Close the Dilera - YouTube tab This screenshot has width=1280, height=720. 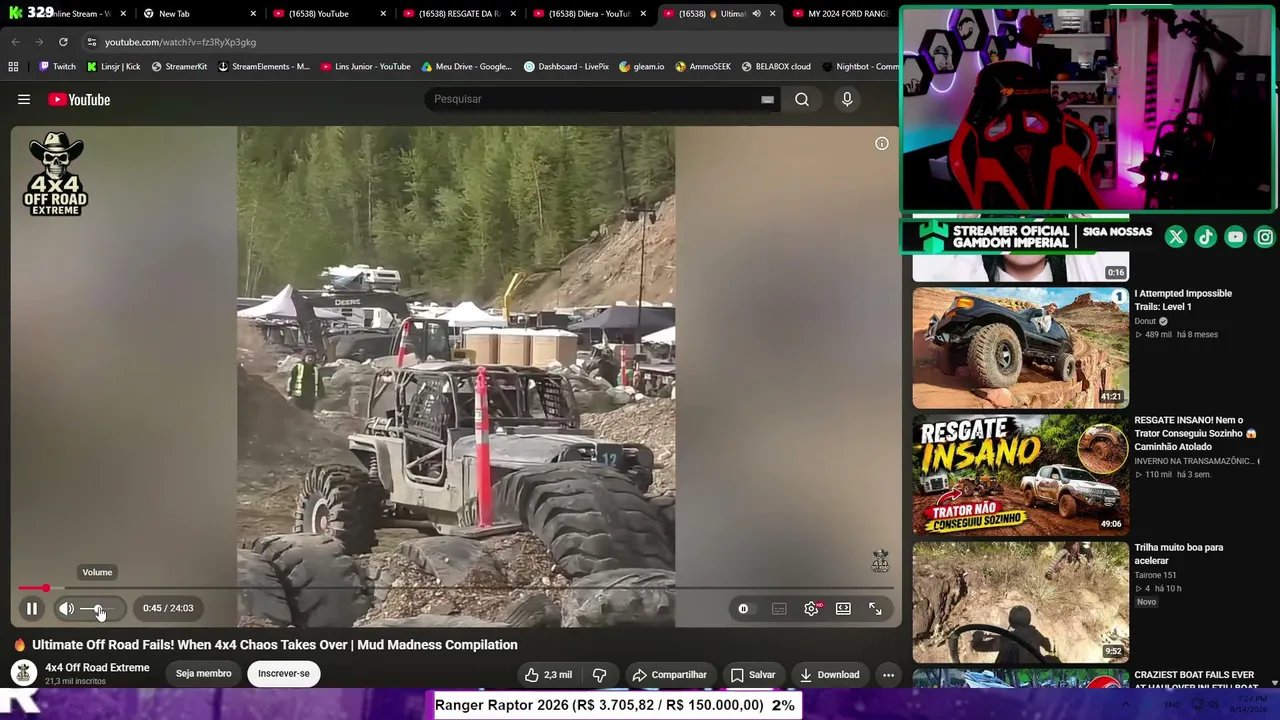coord(642,14)
